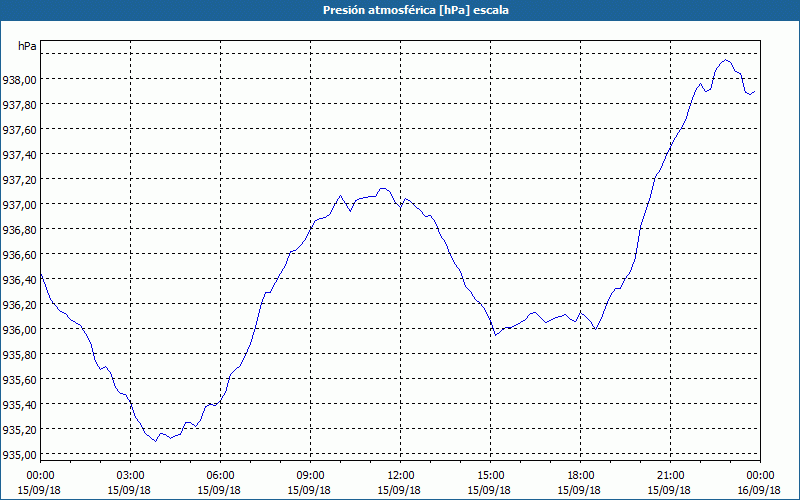Click the 937,40 y-axis label
Screen dimensions: 800x500
(x=19, y=155)
